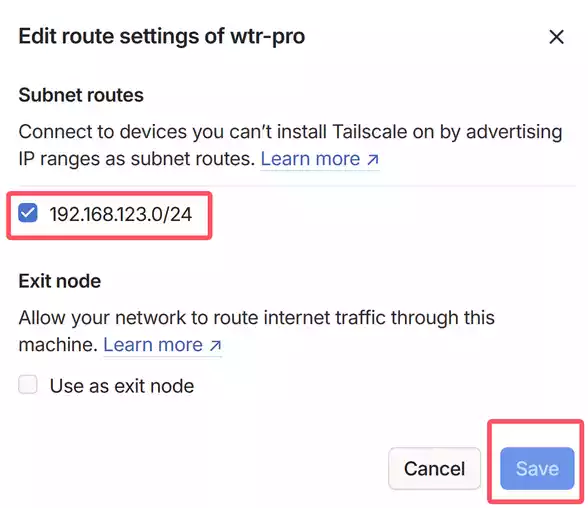Screen dimensions: 588x508
Task: Click the Use as exit node label
Action: (122, 386)
